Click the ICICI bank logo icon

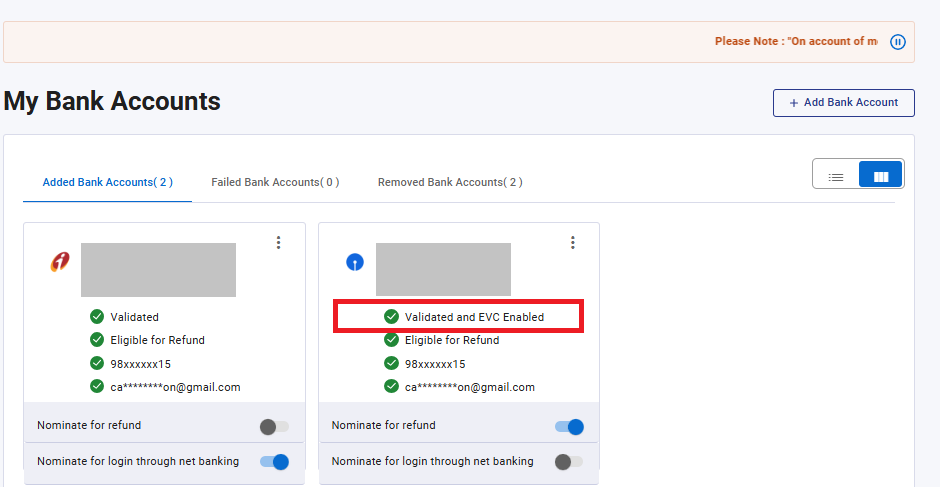click(60, 262)
